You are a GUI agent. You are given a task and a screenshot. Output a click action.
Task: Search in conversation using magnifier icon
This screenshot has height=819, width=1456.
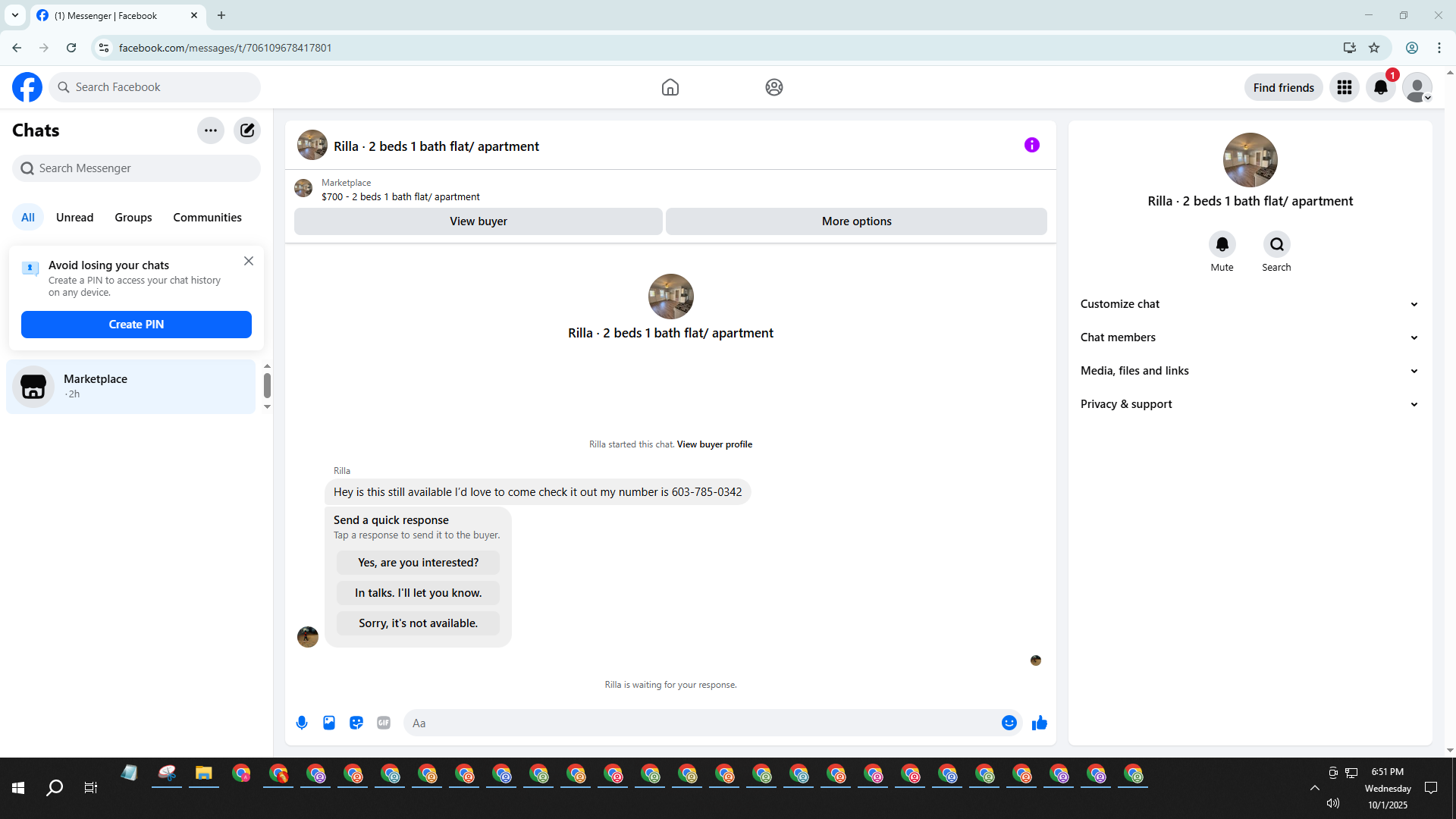point(1277,244)
